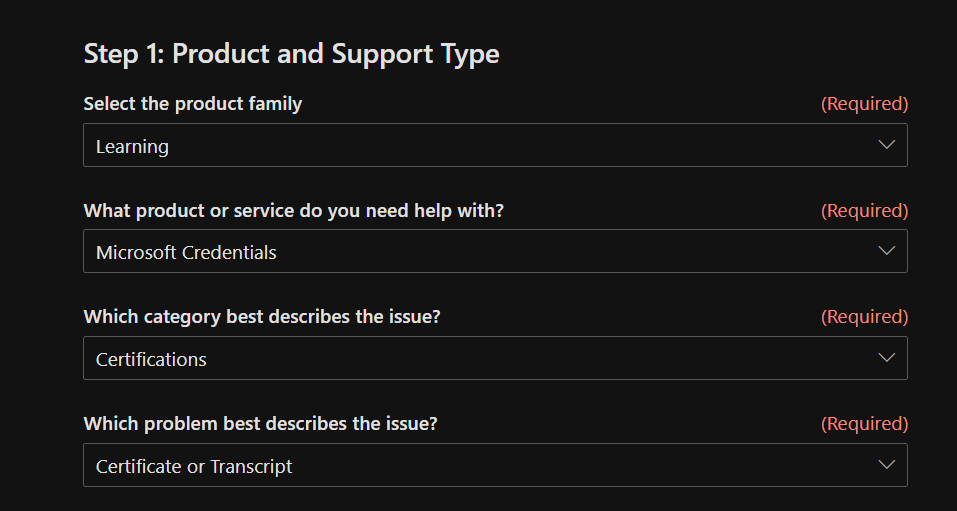957x511 pixels.
Task: Click the Required marker for issue category
Action: [x=864, y=317]
